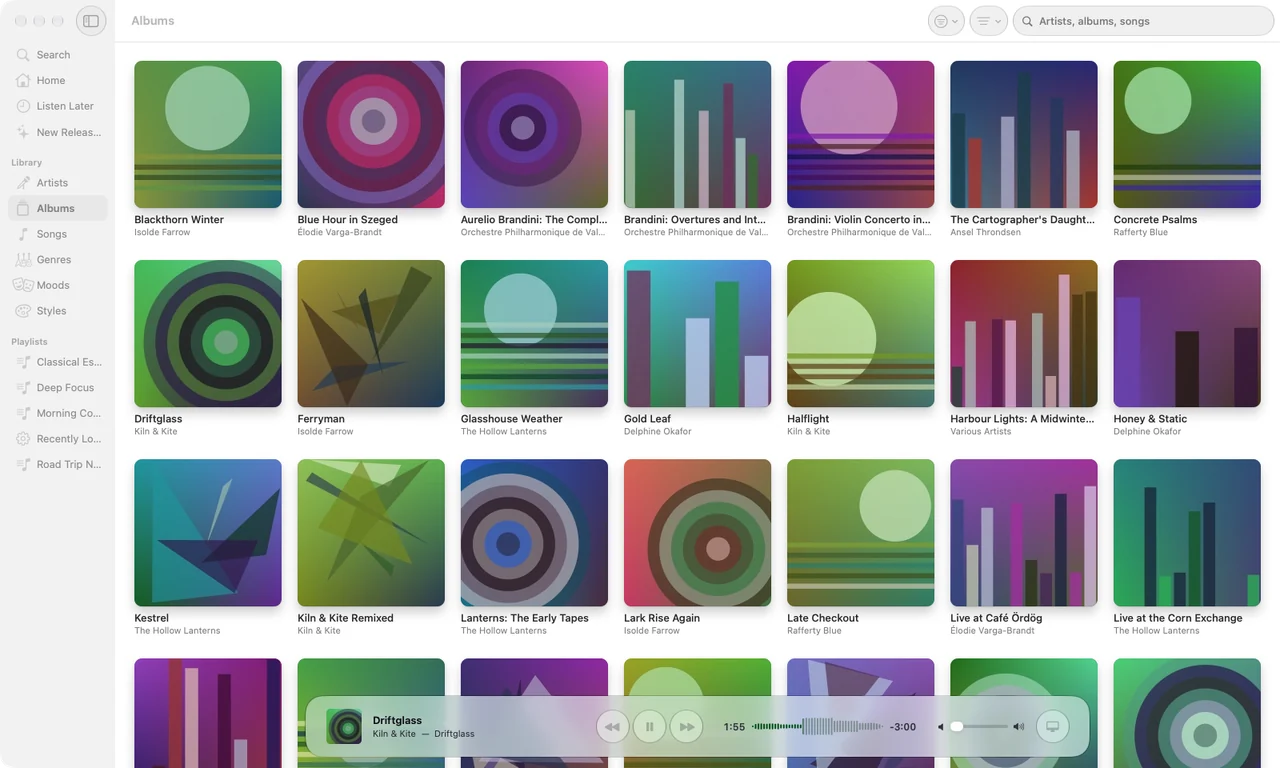
Task: Go to Songs in the library
Action: 58,234
